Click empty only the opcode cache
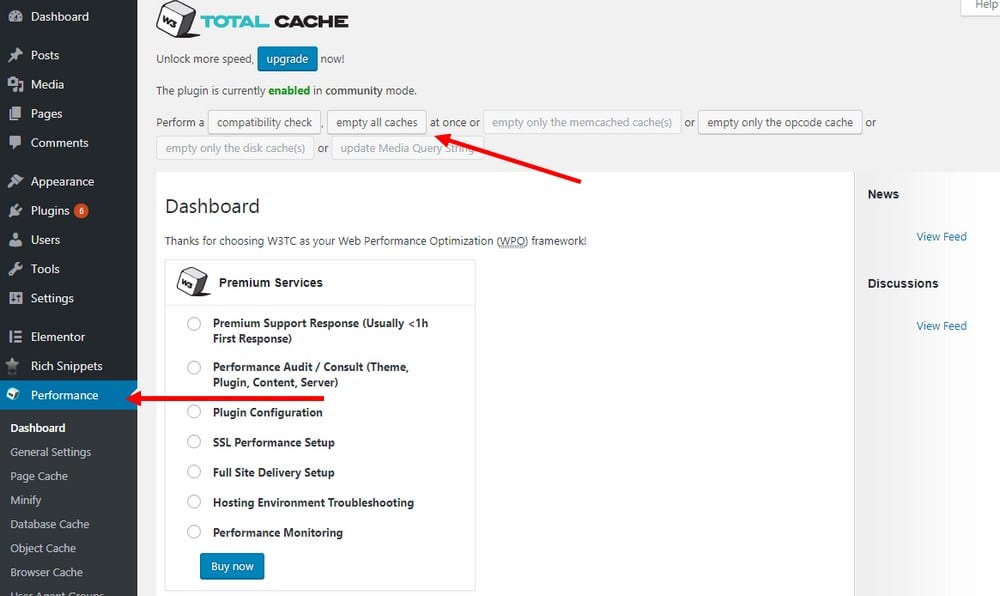 click(x=780, y=122)
